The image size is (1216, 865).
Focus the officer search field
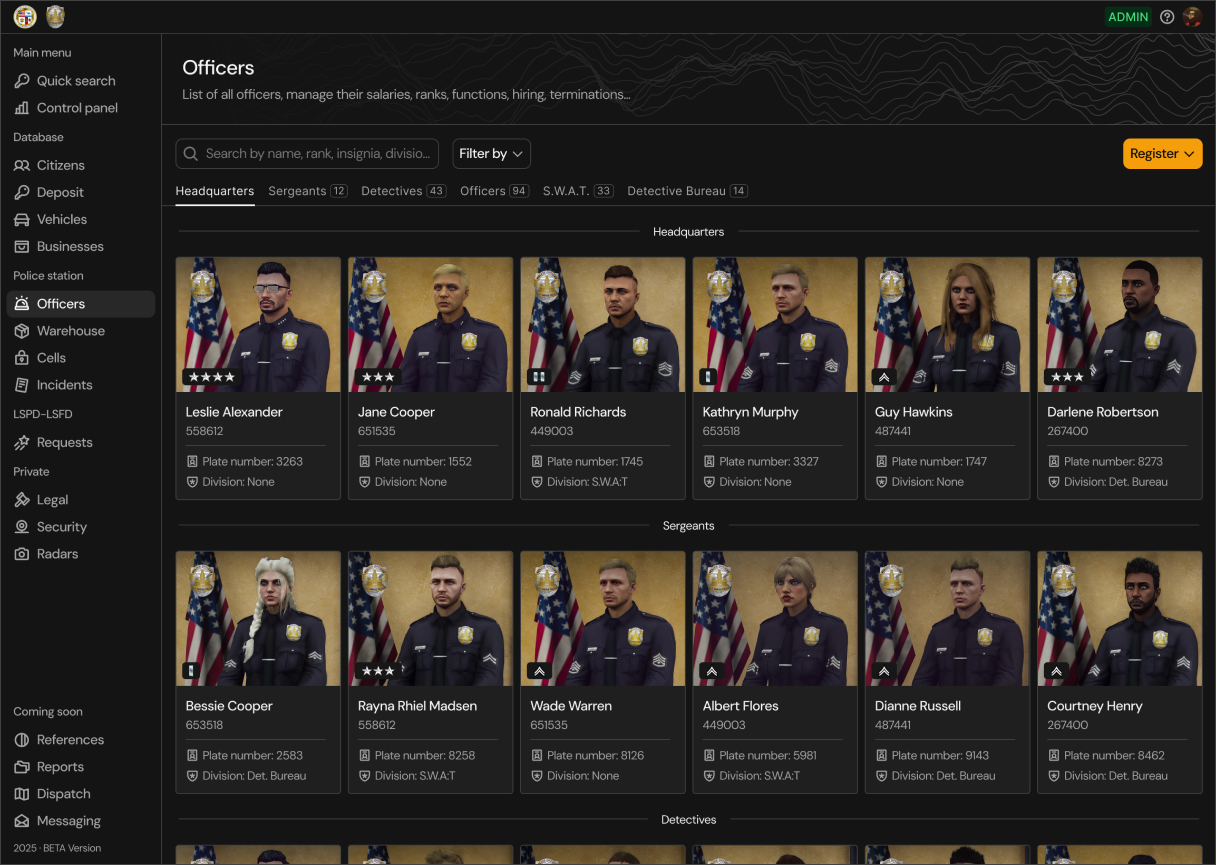click(307, 154)
